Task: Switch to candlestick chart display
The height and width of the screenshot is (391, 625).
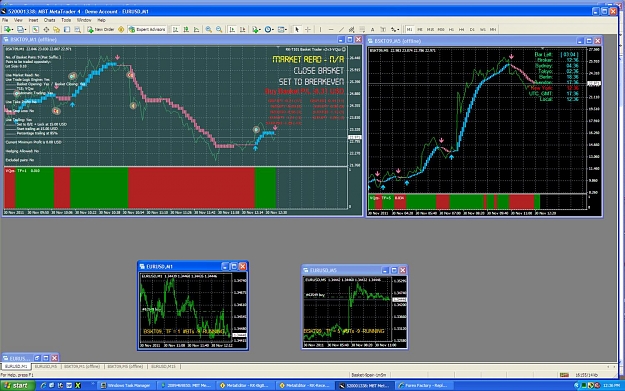Action: [186, 29]
